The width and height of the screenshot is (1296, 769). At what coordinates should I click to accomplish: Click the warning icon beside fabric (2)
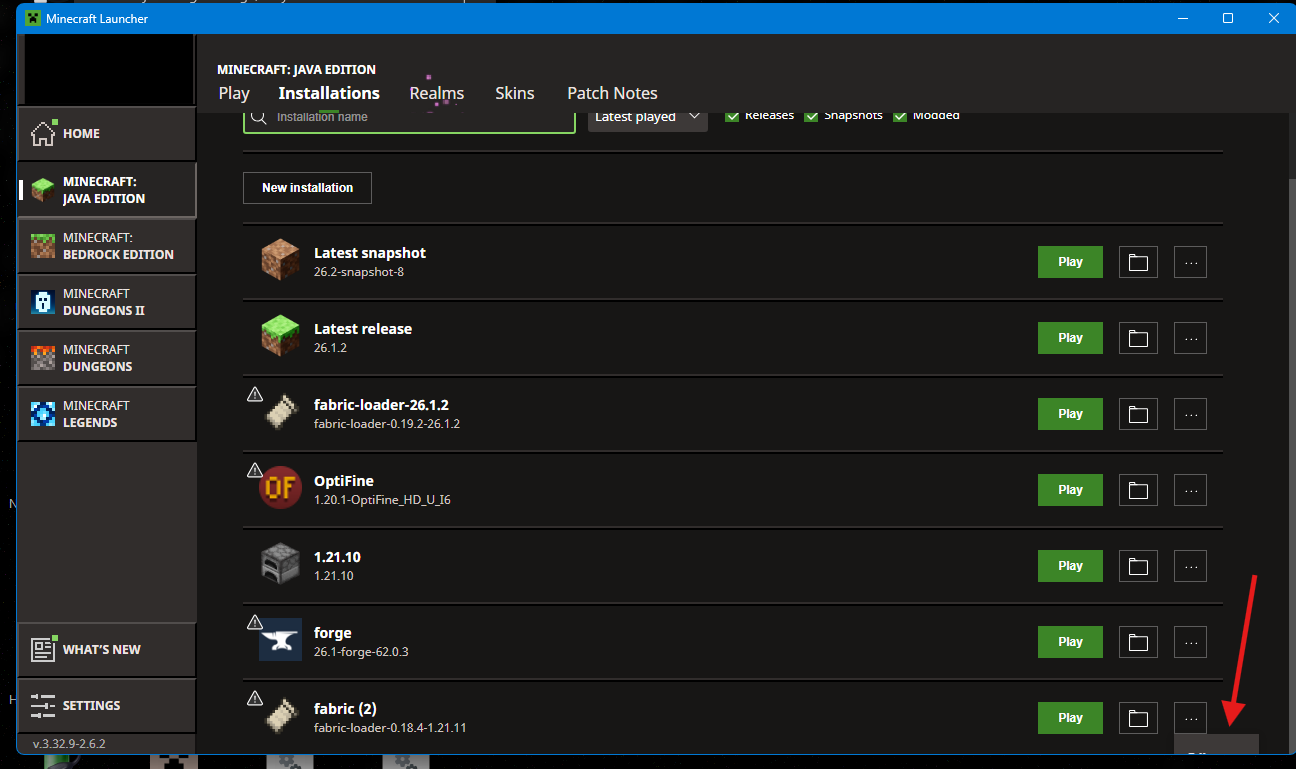(x=254, y=698)
